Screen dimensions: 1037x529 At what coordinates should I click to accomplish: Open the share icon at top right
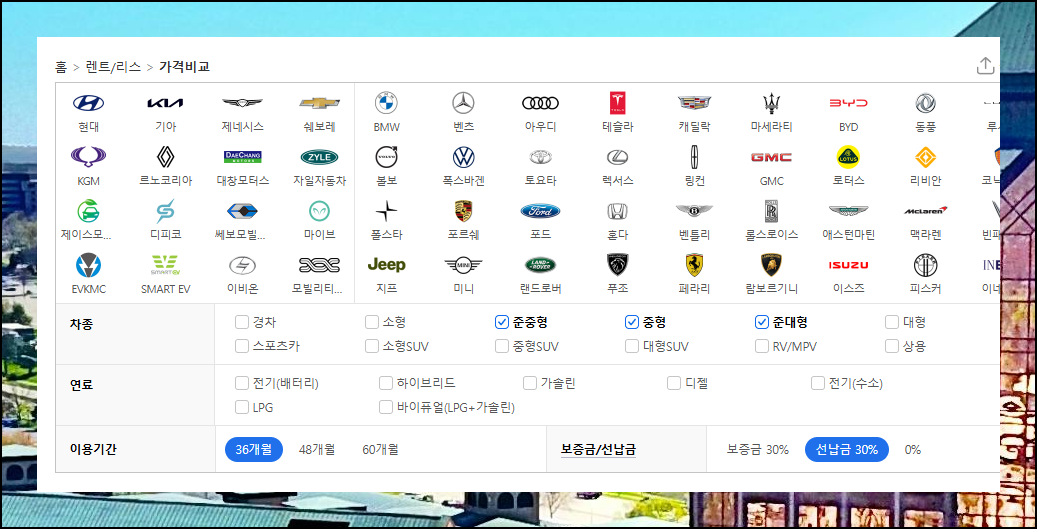985,65
